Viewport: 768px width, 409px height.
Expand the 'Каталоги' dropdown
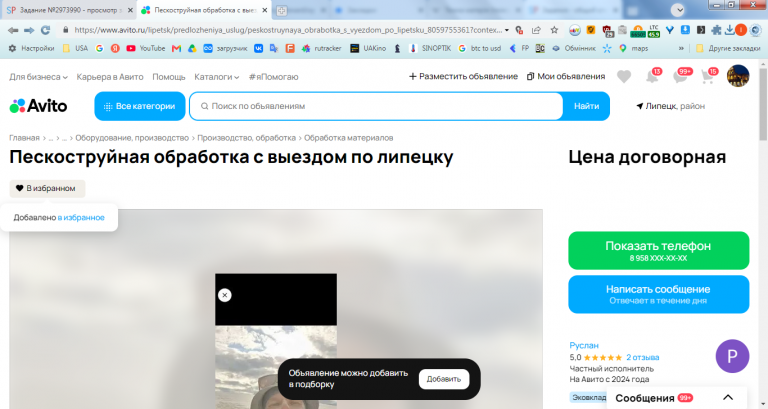(216, 77)
